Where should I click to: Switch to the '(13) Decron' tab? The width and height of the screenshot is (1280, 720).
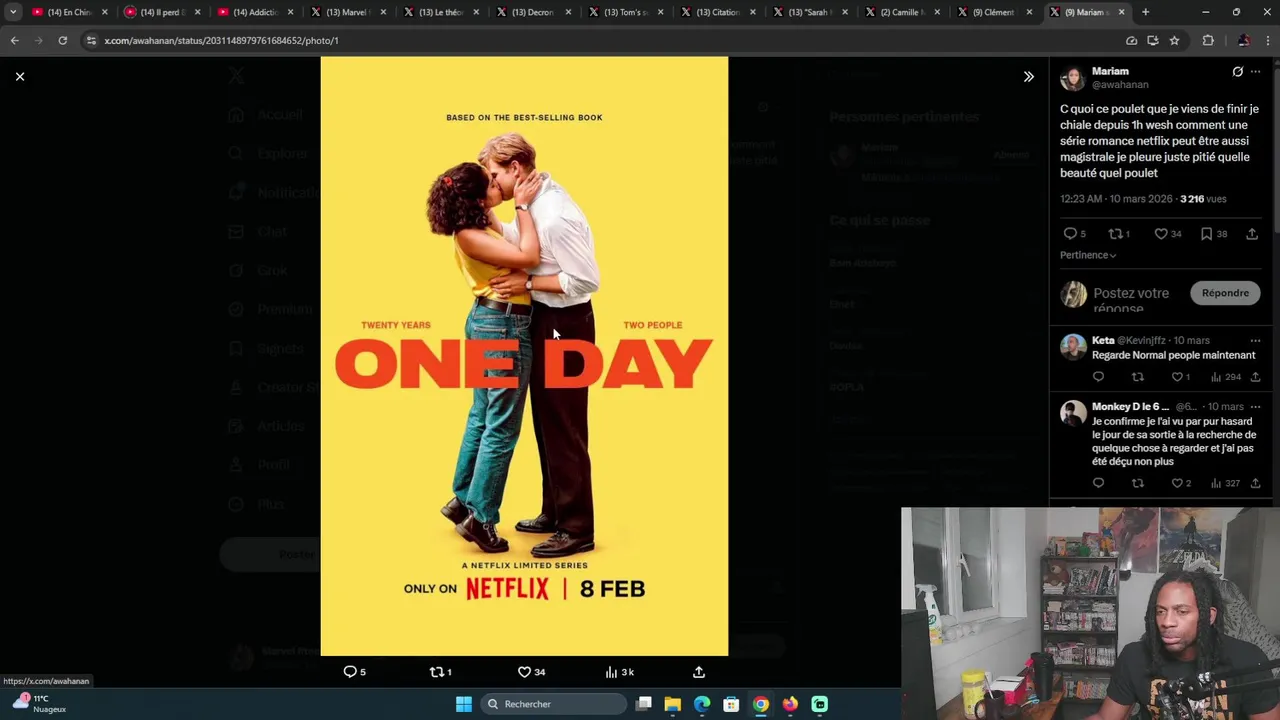pos(534,12)
